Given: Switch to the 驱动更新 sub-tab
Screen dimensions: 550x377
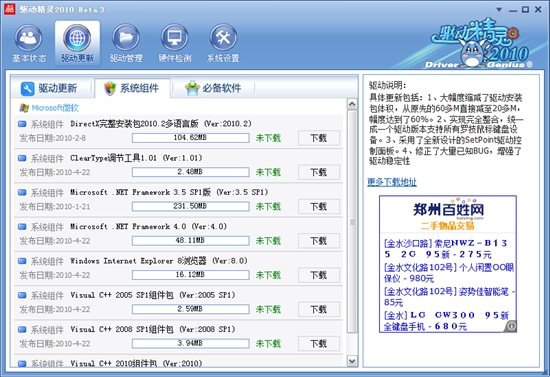Looking at the screenshot, I should click(49, 88).
